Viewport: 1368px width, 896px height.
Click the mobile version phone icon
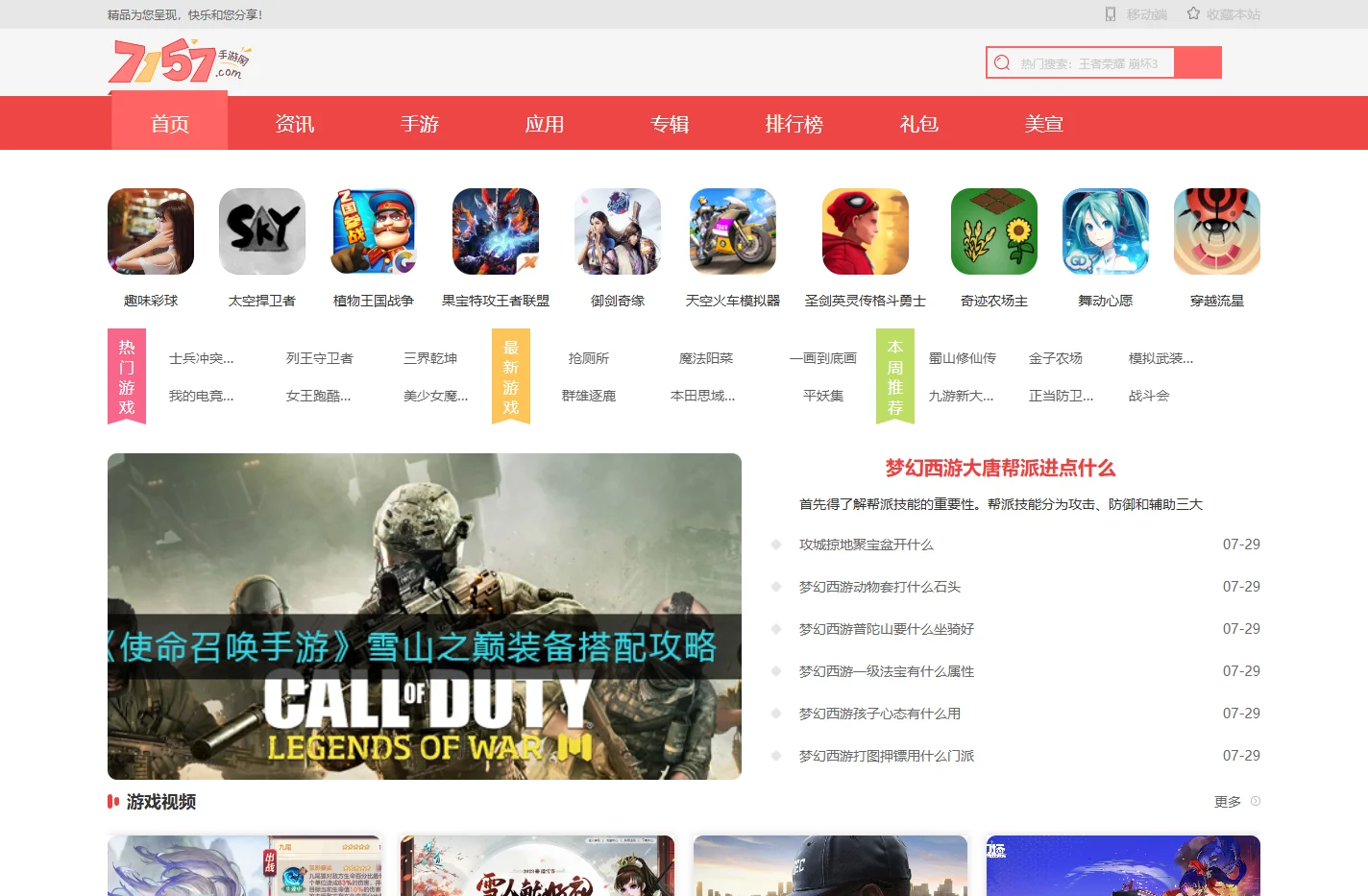tap(1111, 14)
